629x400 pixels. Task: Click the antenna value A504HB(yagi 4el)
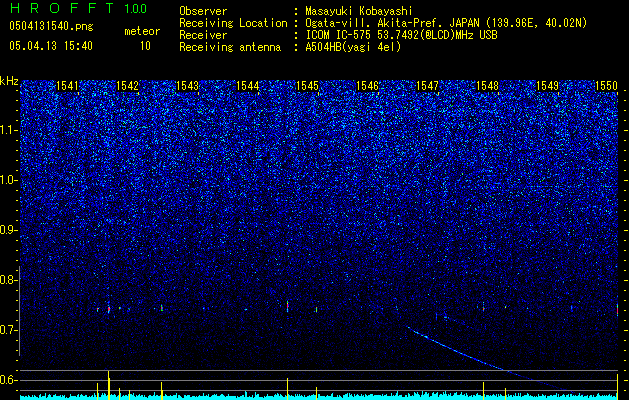(353, 47)
